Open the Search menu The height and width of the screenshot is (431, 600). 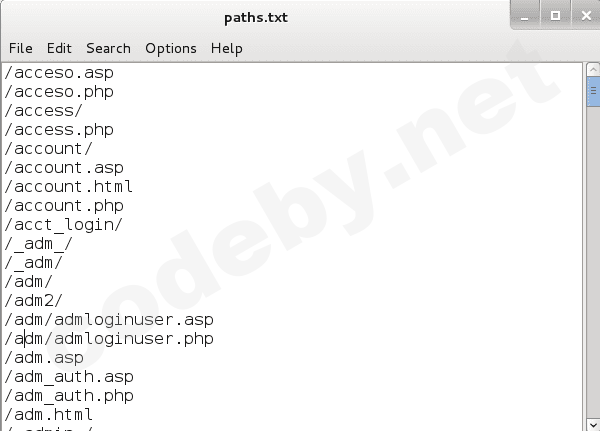pyautogui.click(x=108, y=48)
